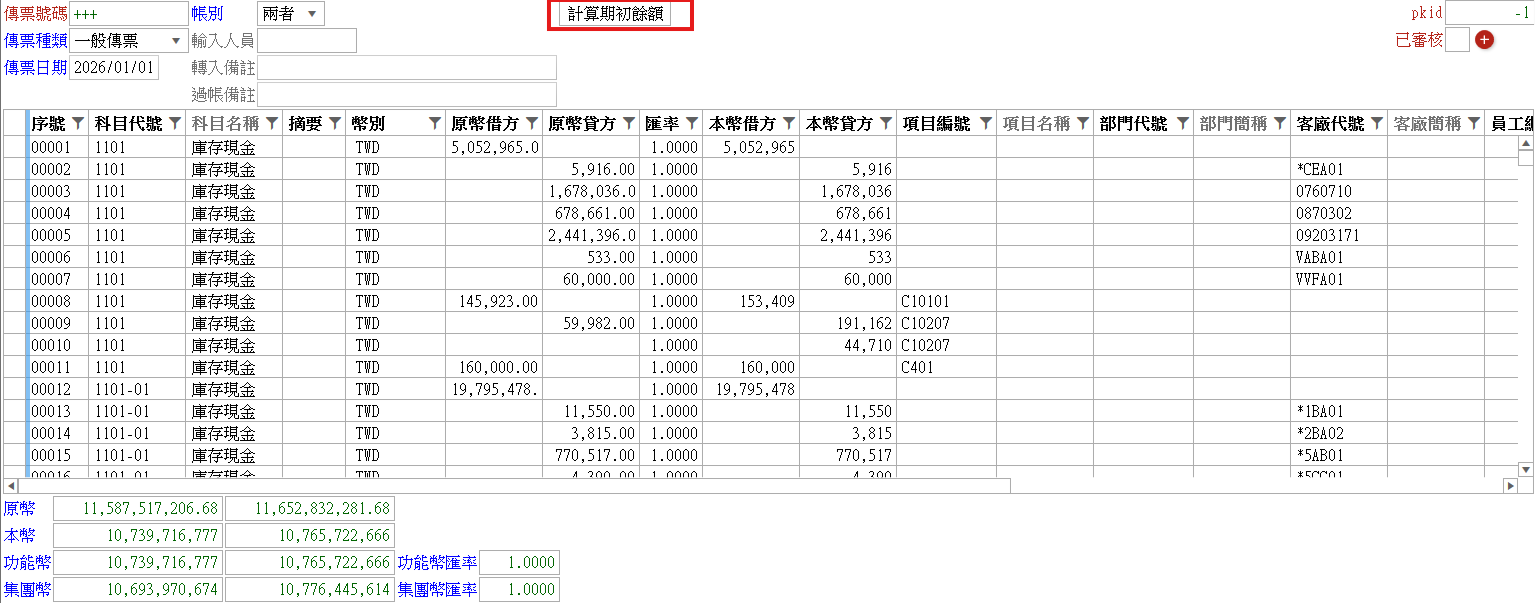Open filter icon on 科目名稱 column

click(x=271, y=123)
